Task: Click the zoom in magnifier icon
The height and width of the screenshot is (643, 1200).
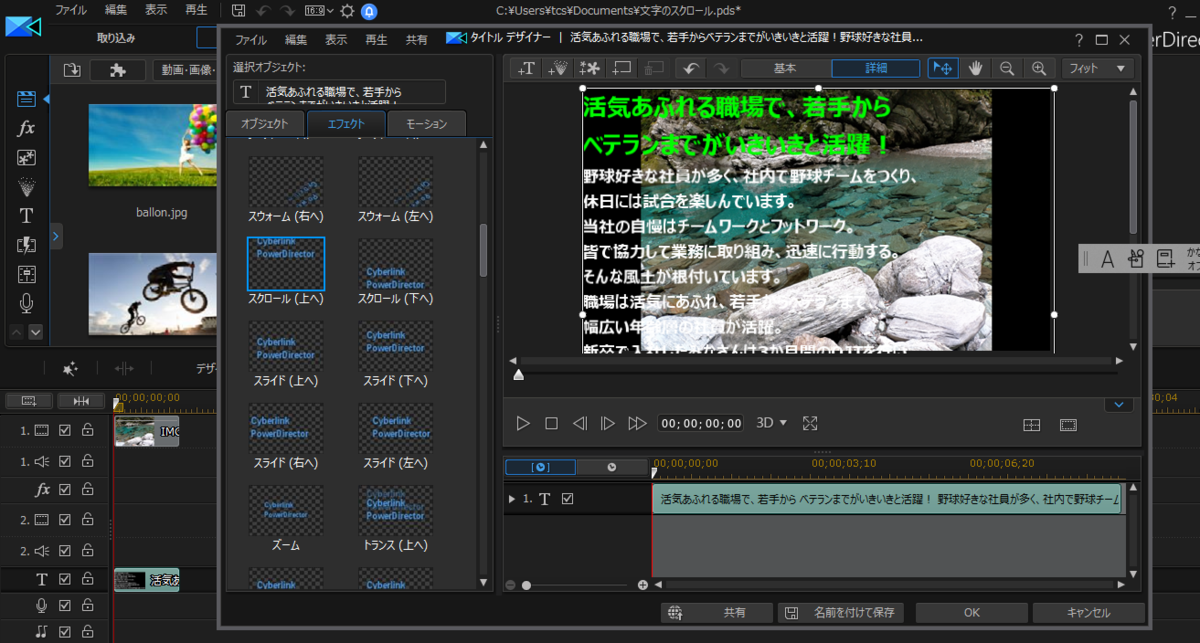Action: coord(1039,68)
